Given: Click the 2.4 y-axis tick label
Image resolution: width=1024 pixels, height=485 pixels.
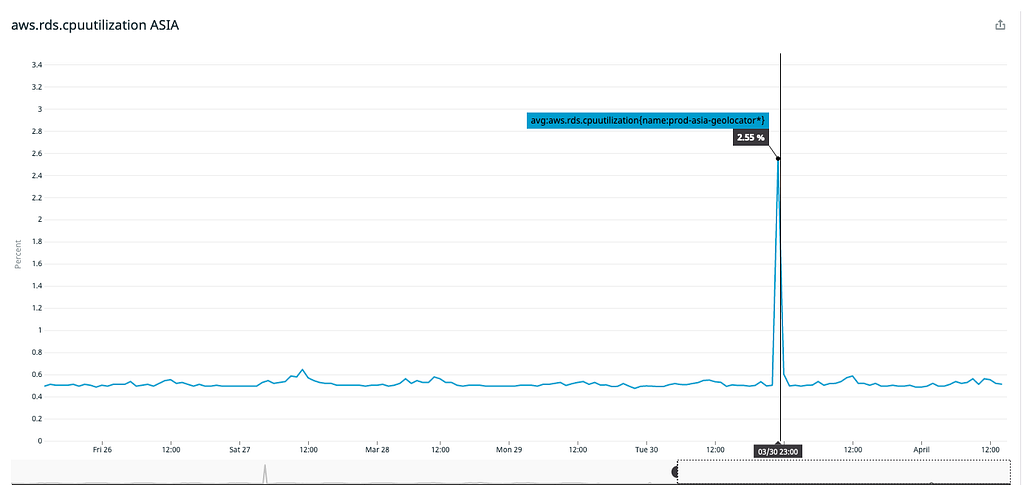Looking at the screenshot, I should (37, 176).
